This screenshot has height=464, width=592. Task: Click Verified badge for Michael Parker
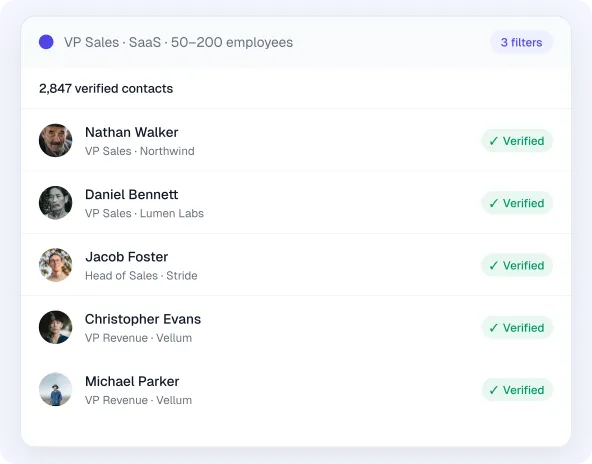pos(517,390)
